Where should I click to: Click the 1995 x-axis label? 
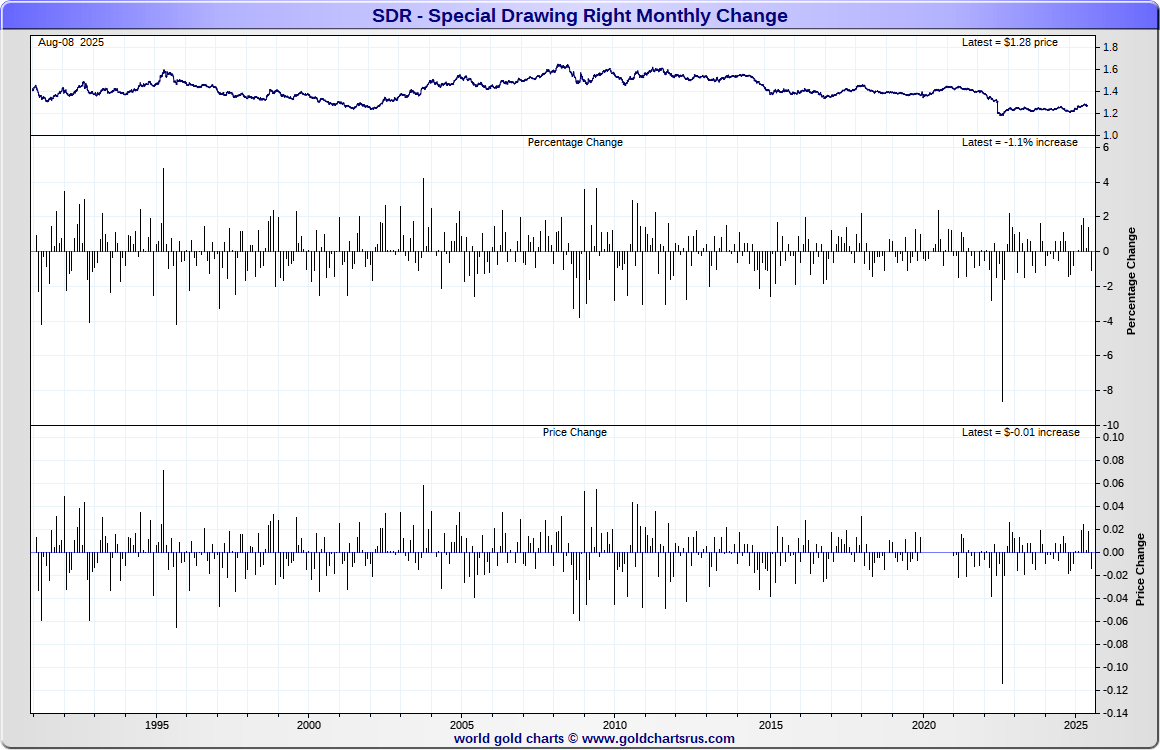pos(157,726)
